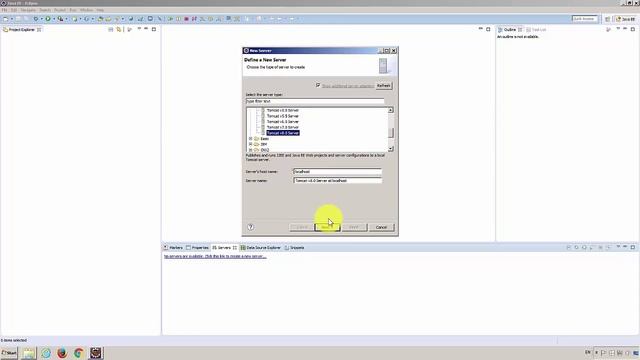The height and width of the screenshot is (360, 640).
Task: Click the New wizard toolbar icon
Action: pyautogui.click(x=6, y=19)
